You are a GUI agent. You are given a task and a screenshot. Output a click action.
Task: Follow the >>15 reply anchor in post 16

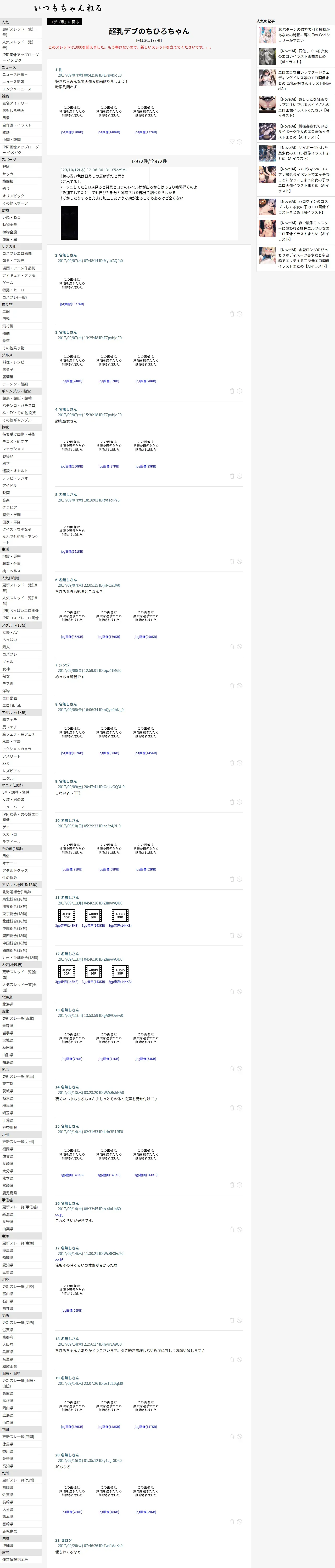pyautogui.click(x=59, y=1215)
